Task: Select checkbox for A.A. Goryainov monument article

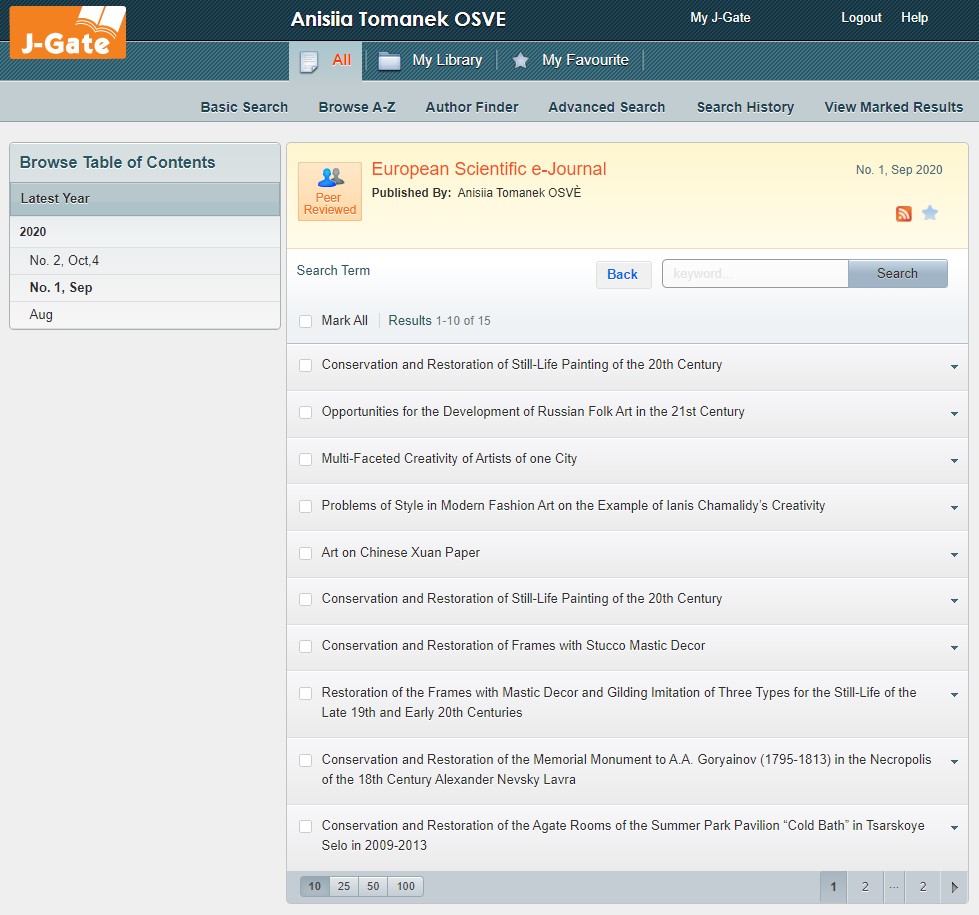Action: (x=305, y=760)
